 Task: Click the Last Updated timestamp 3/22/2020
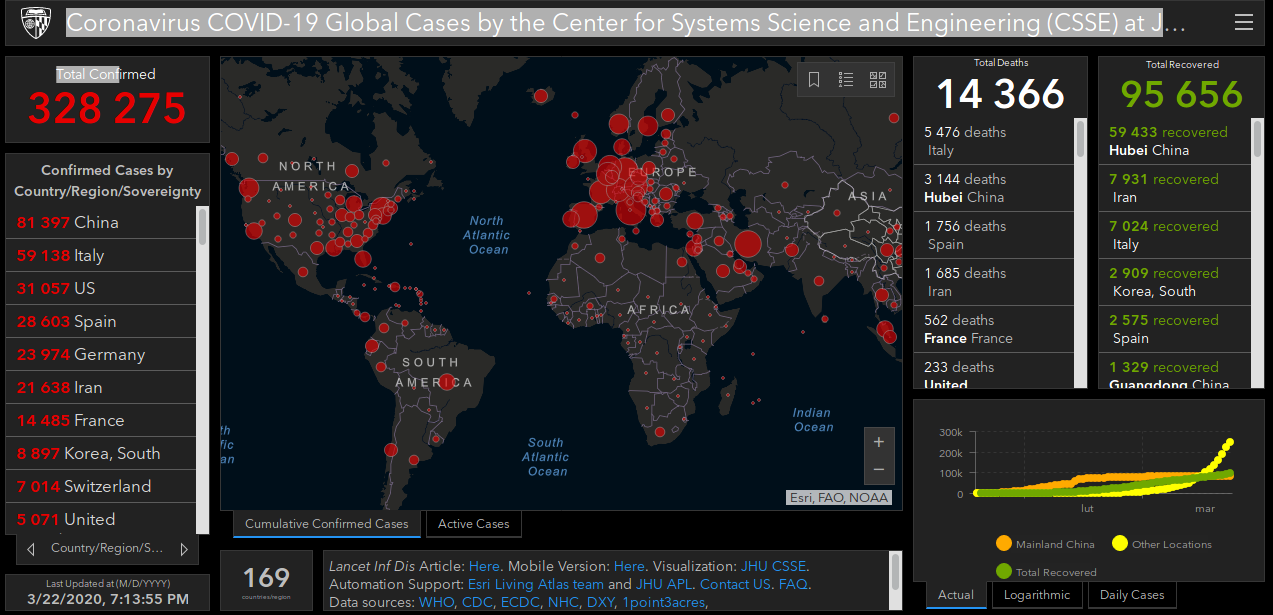coord(107,600)
